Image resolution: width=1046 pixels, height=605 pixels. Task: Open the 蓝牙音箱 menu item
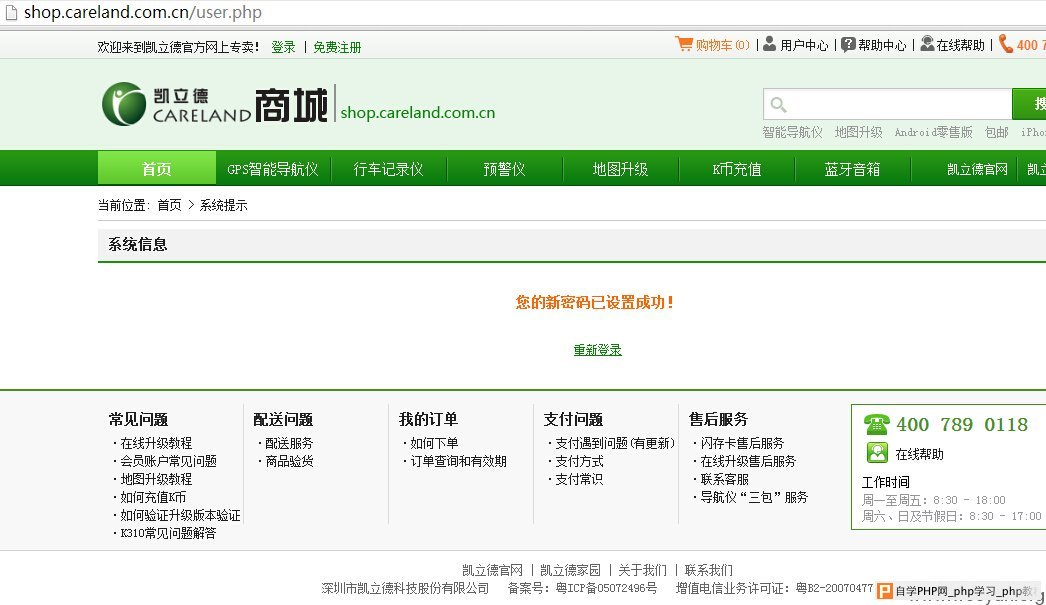pyautogui.click(x=853, y=169)
